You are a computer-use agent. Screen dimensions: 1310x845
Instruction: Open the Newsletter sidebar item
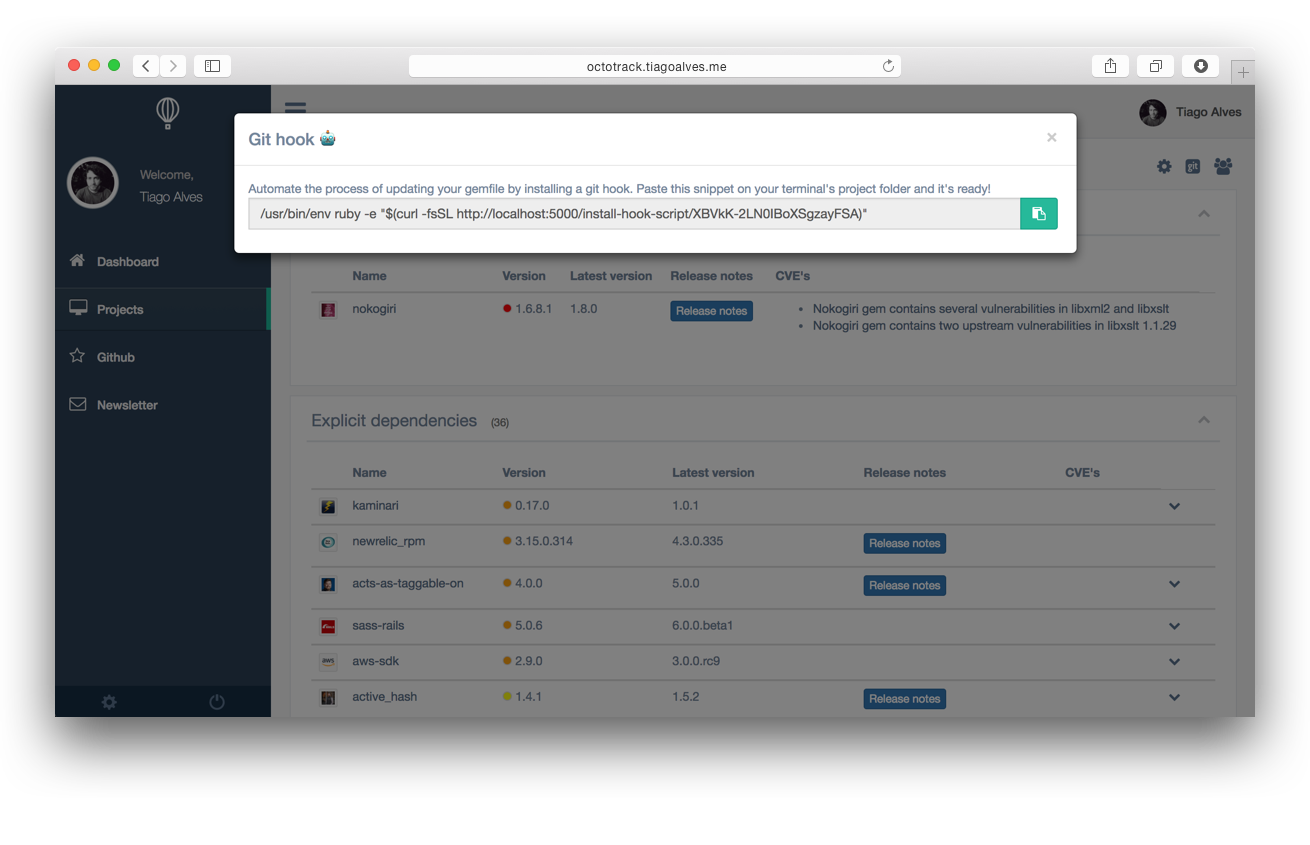(163, 405)
